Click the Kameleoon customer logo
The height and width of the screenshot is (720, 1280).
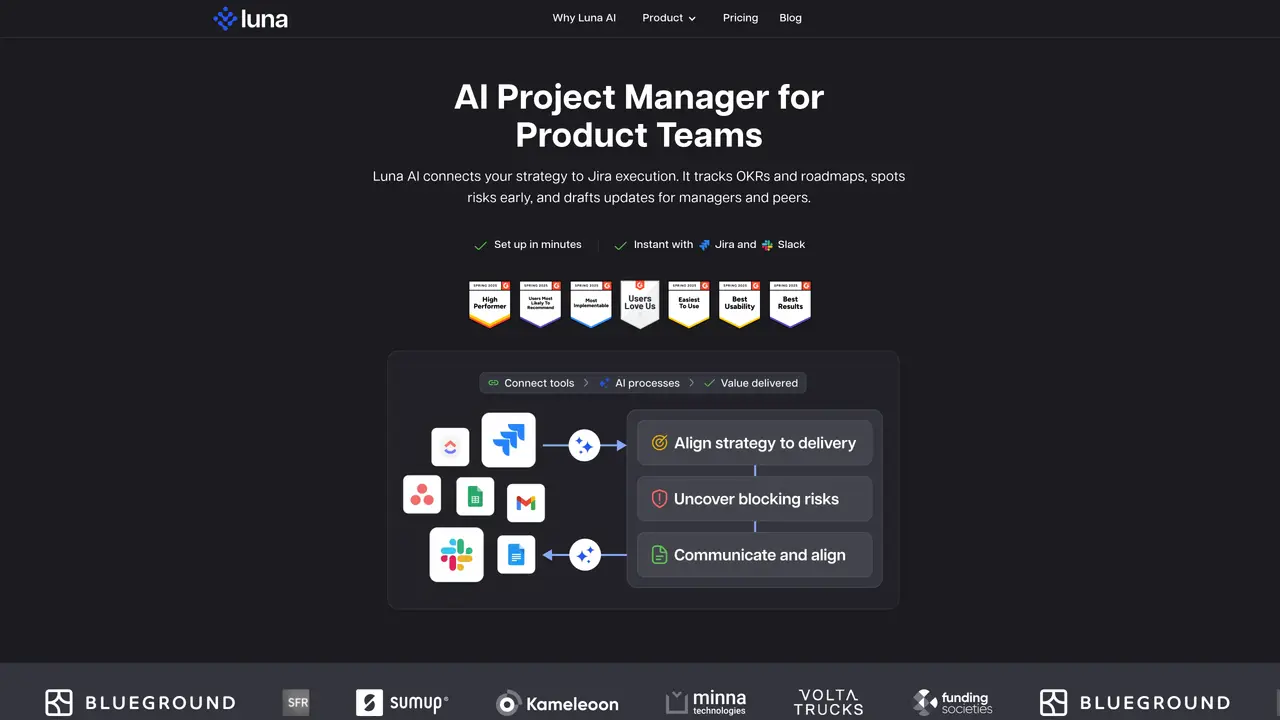[x=557, y=704]
